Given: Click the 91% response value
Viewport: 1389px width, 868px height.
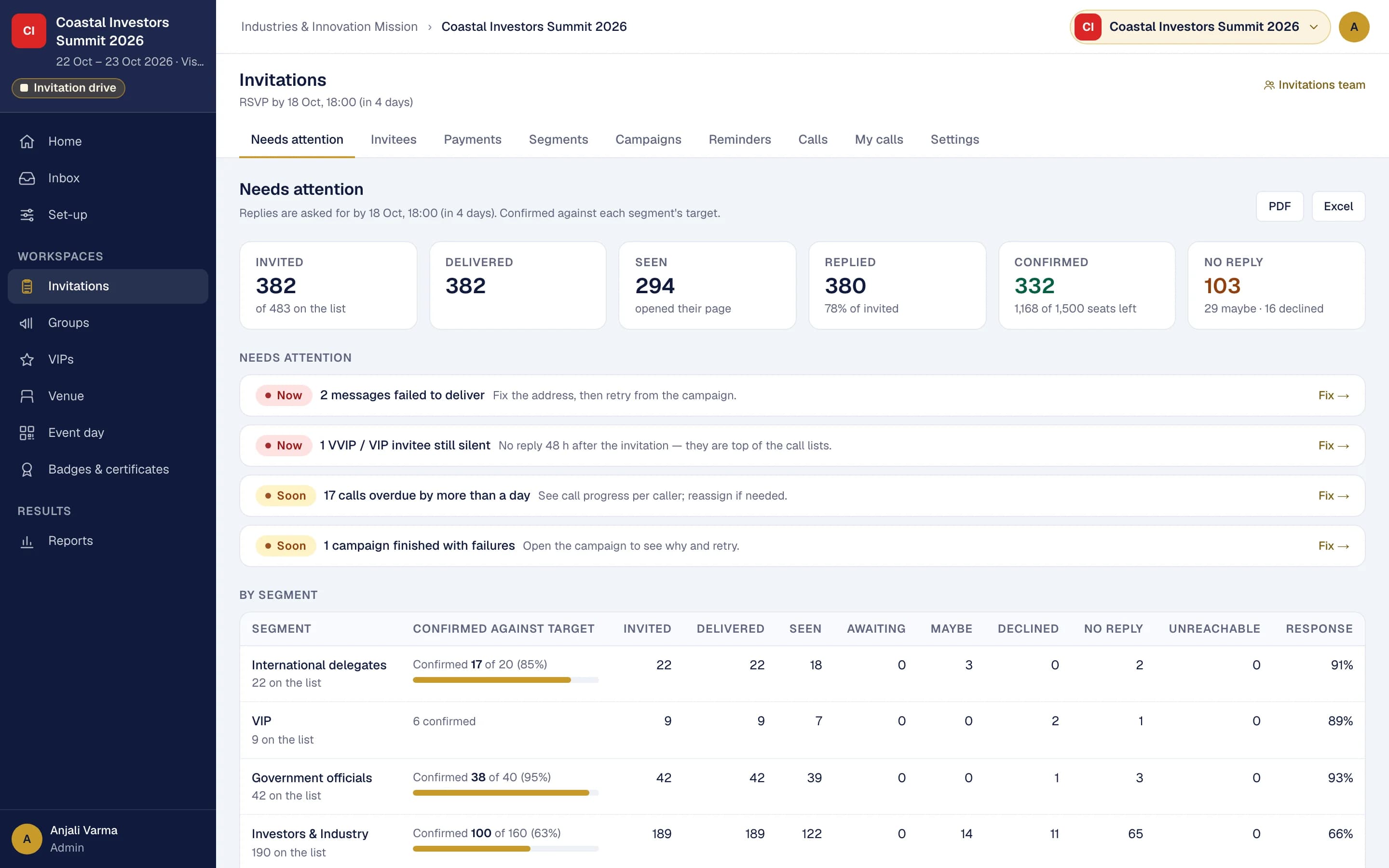Looking at the screenshot, I should pyautogui.click(x=1341, y=665).
